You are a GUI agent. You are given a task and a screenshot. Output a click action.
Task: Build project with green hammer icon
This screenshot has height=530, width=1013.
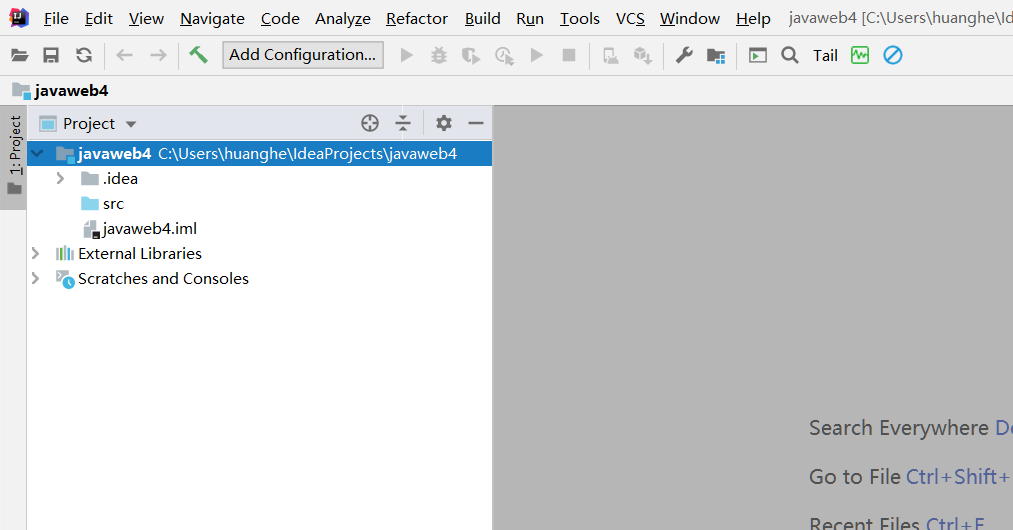point(198,55)
